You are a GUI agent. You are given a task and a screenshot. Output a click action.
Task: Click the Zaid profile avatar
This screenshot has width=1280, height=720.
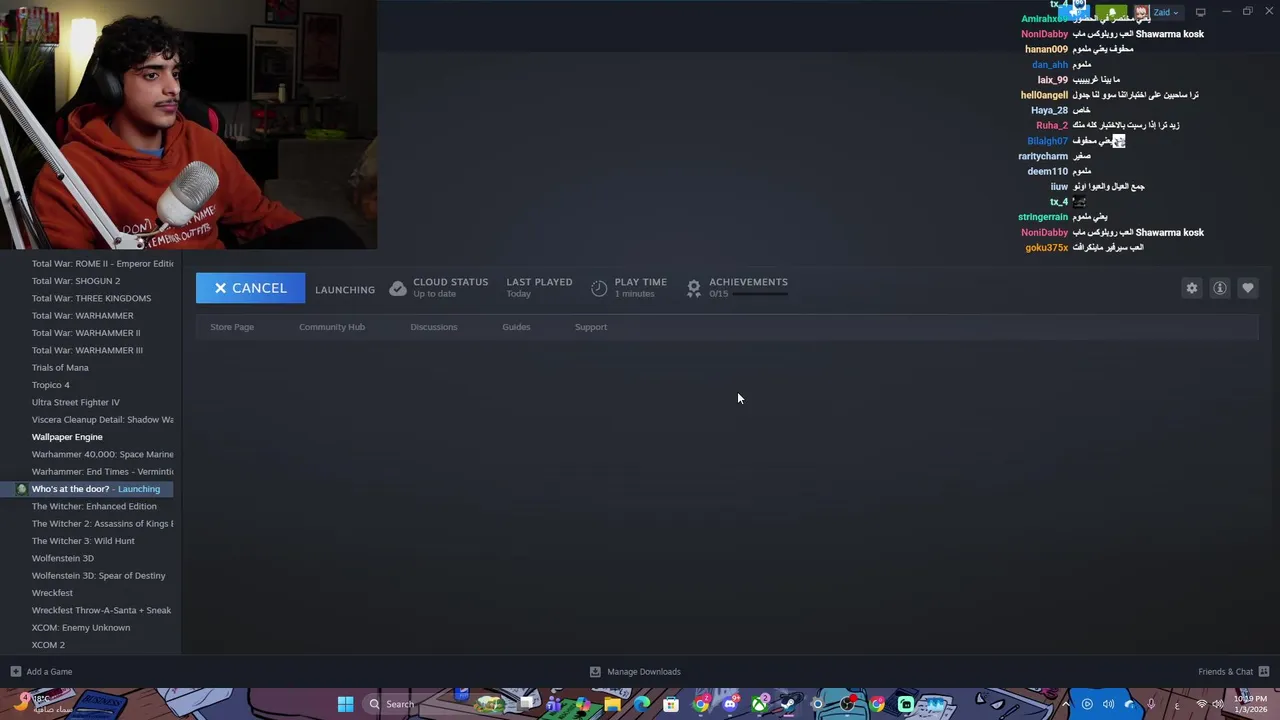click(1142, 12)
